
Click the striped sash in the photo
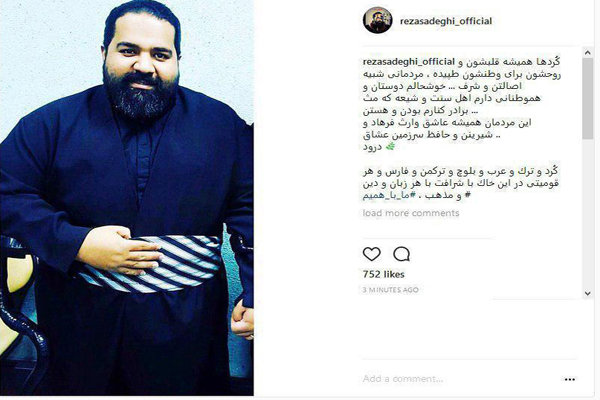(x=152, y=264)
